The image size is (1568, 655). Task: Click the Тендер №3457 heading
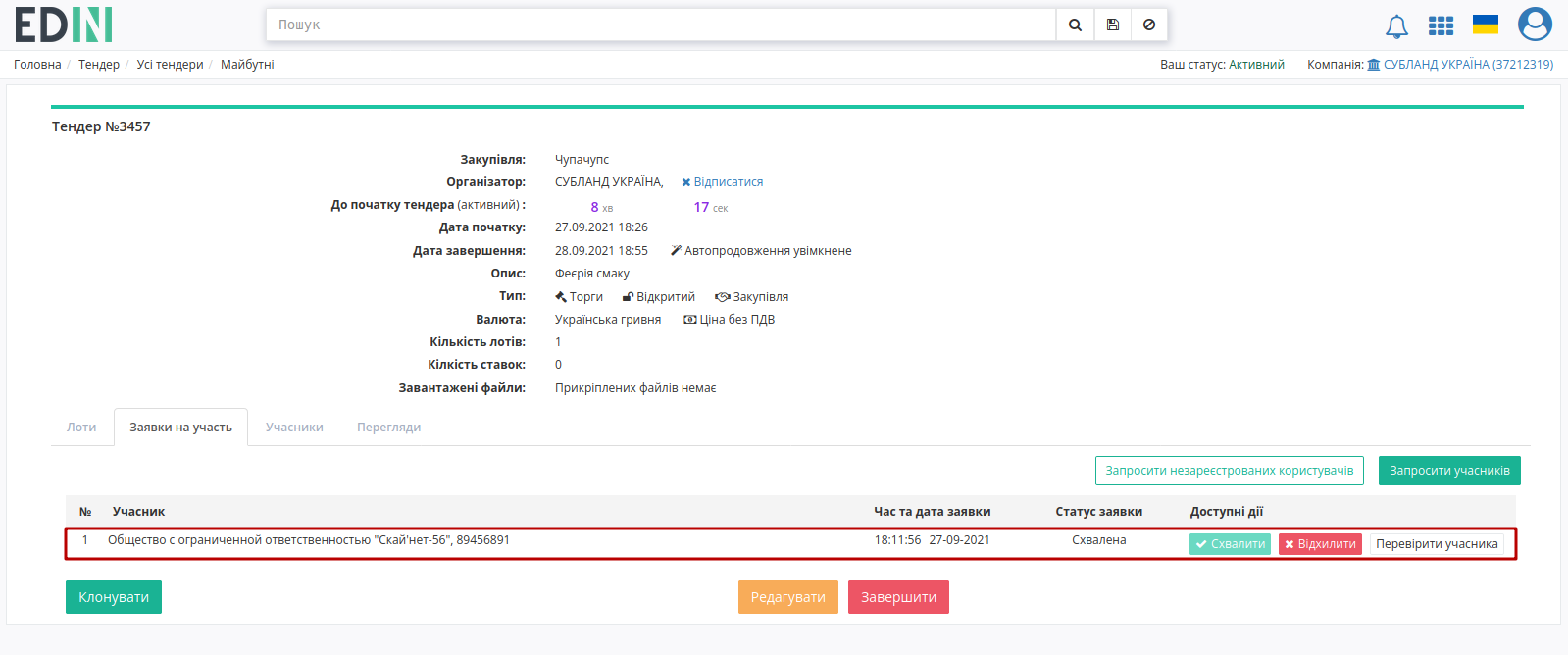pos(101,126)
